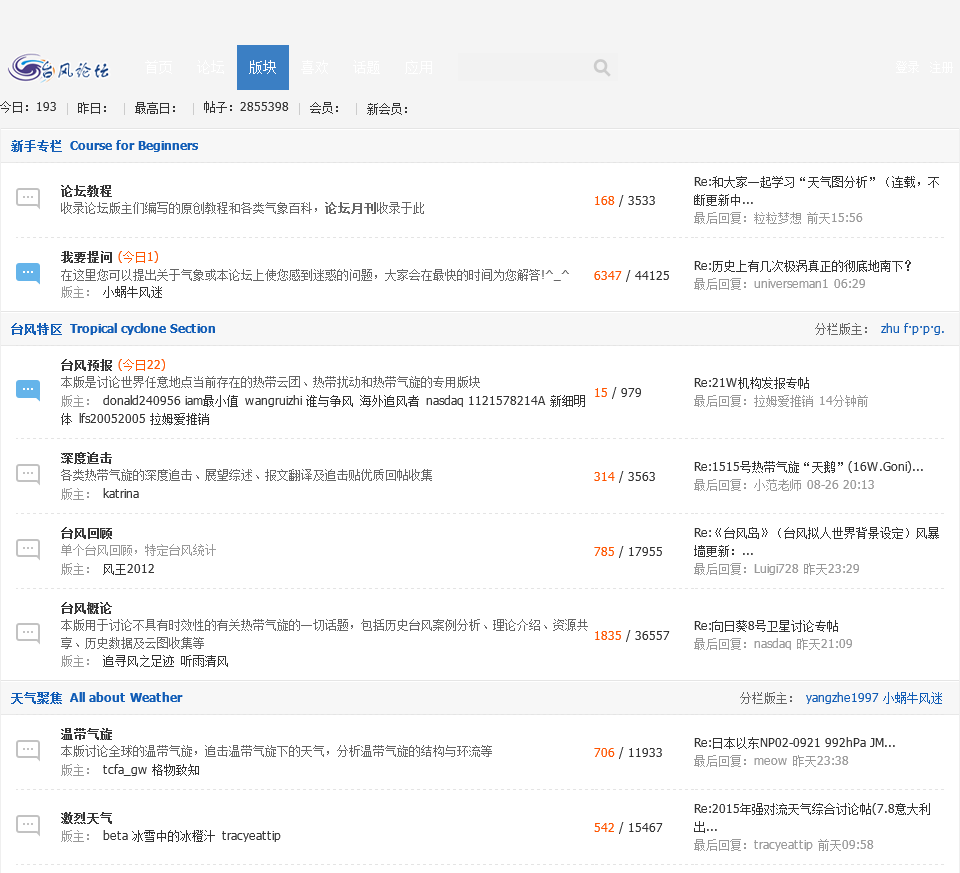The height and width of the screenshot is (873, 960).
Task: Click the search input field
Action: (522, 68)
